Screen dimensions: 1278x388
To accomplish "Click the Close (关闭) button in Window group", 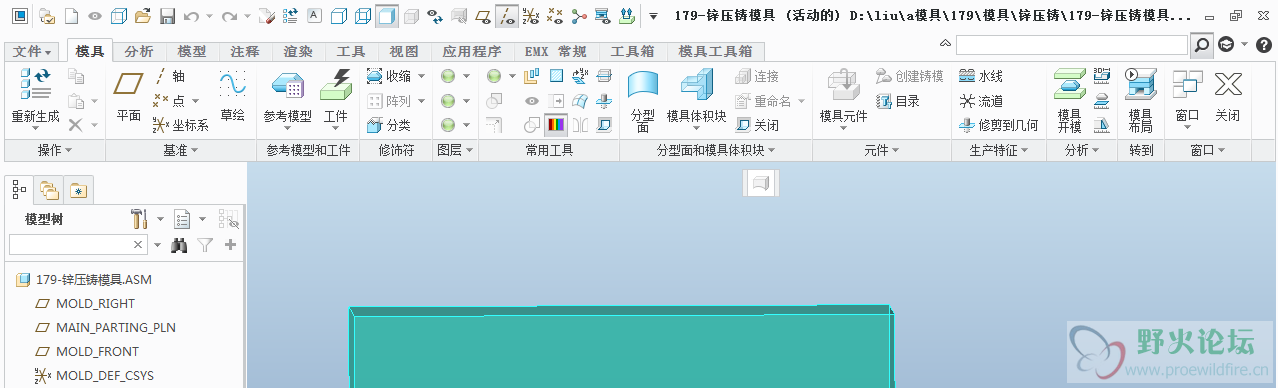I will pyautogui.click(x=1227, y=96).
